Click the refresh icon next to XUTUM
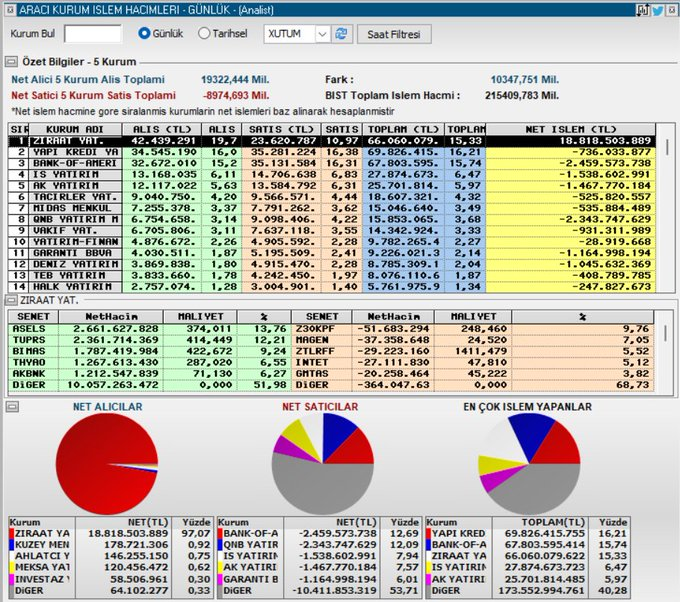 point(342,34)
